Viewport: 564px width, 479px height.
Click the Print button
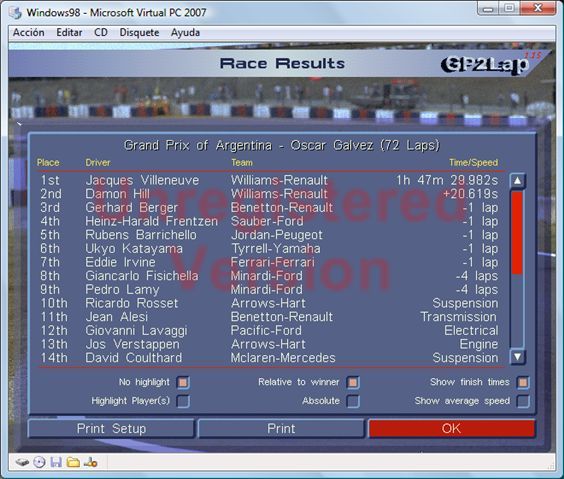tap(281, 429)
